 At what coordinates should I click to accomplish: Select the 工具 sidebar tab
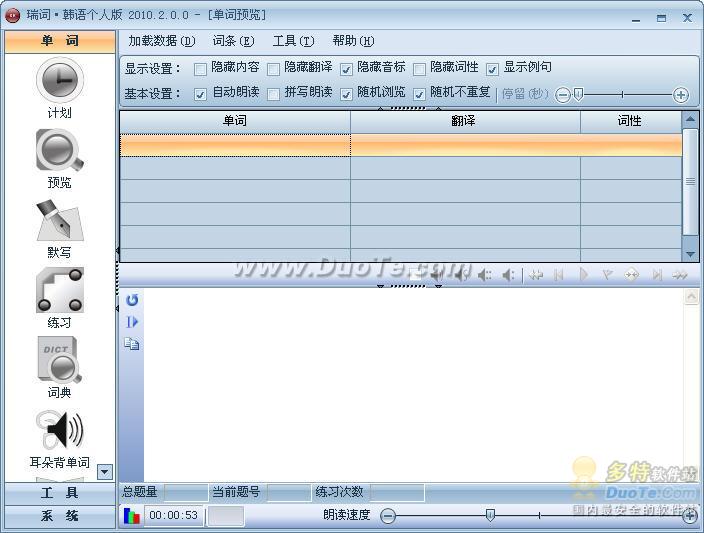tap(60, 493)
